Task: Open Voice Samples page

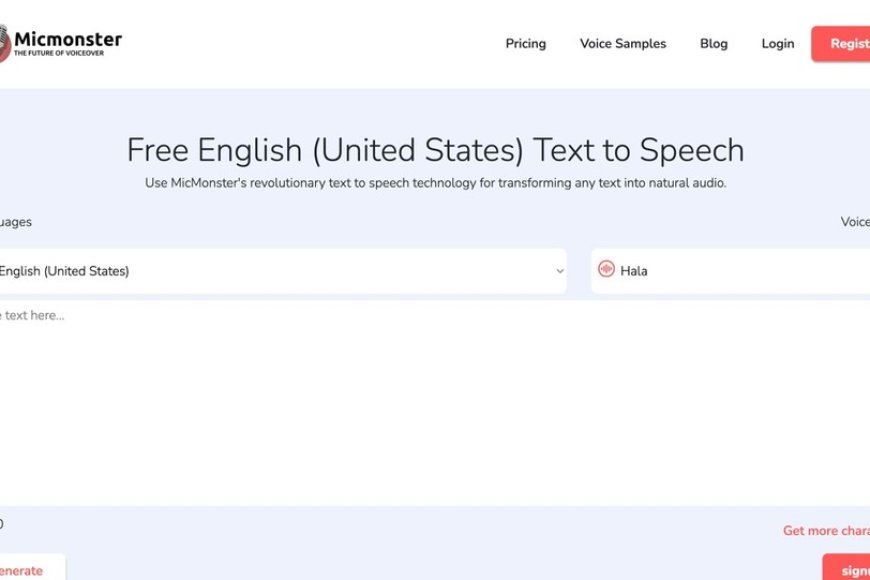Action: point(623,43)
